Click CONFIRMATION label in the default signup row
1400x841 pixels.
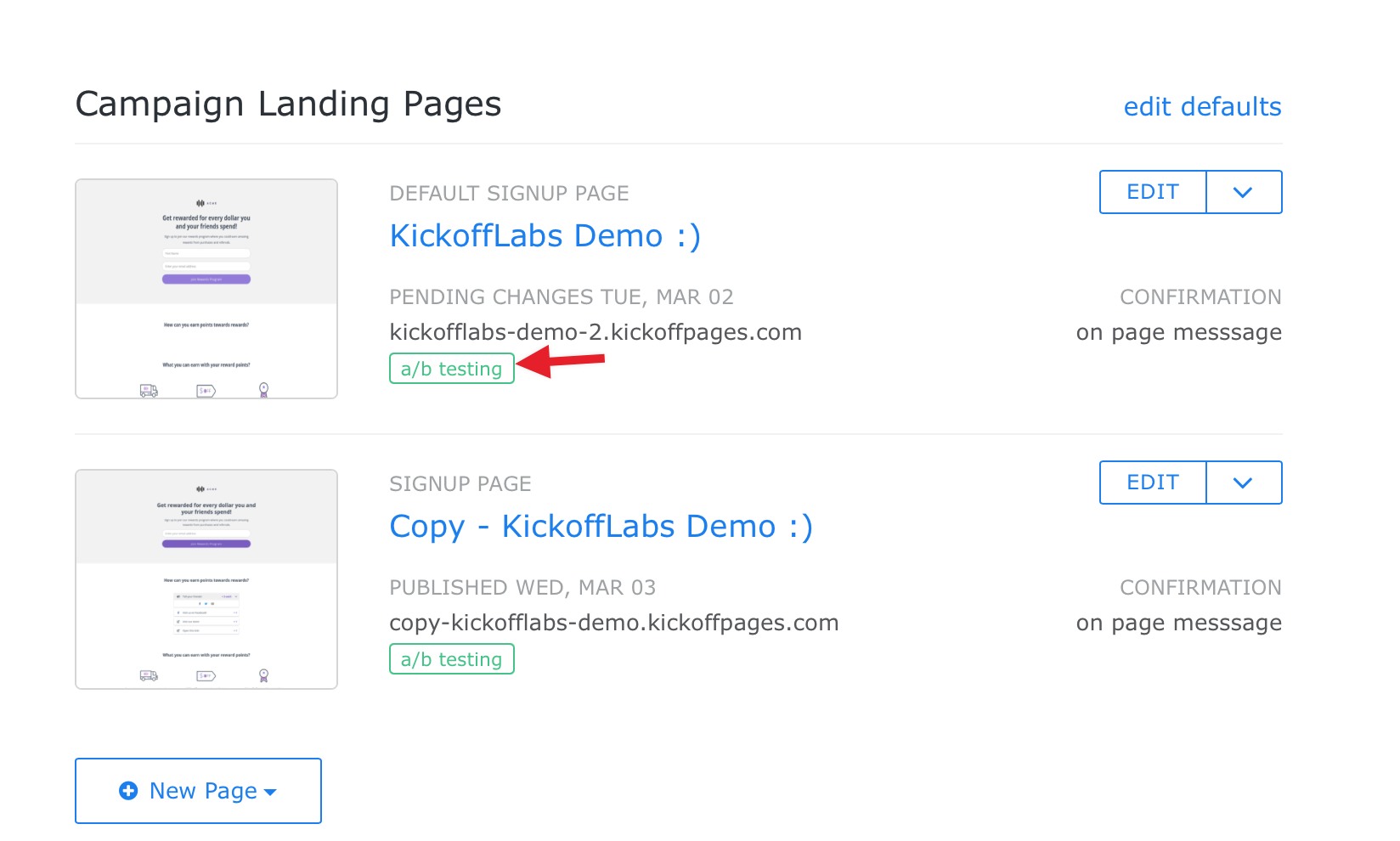1200,297
